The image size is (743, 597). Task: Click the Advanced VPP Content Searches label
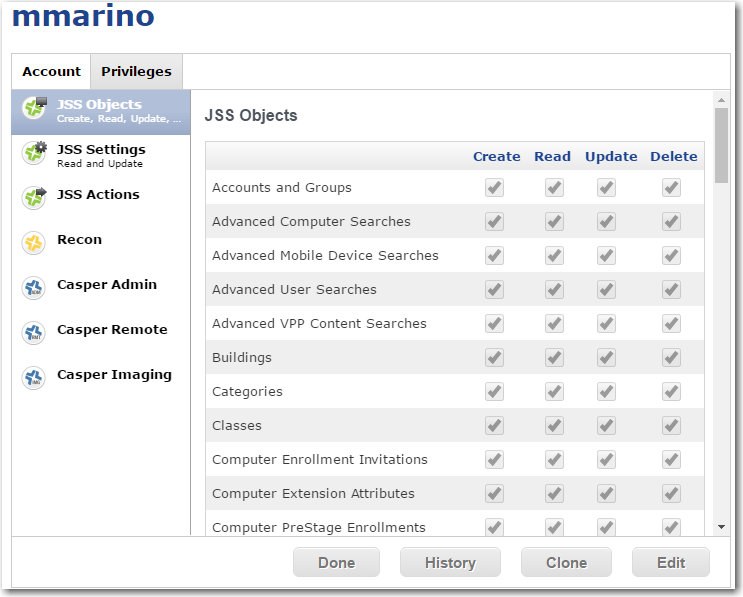pyautogui.click(x=319, y=324)
